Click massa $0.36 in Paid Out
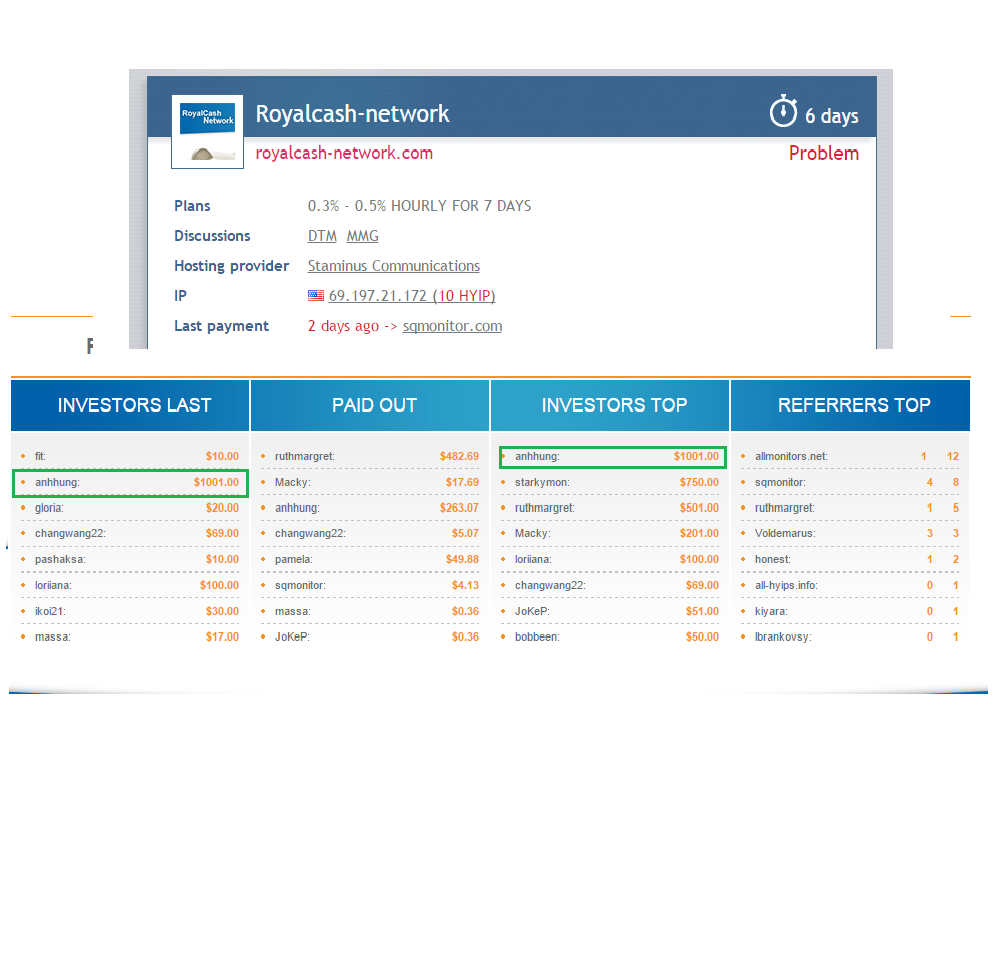The width and height of the screenshot is (998, 975). [370, 612]
